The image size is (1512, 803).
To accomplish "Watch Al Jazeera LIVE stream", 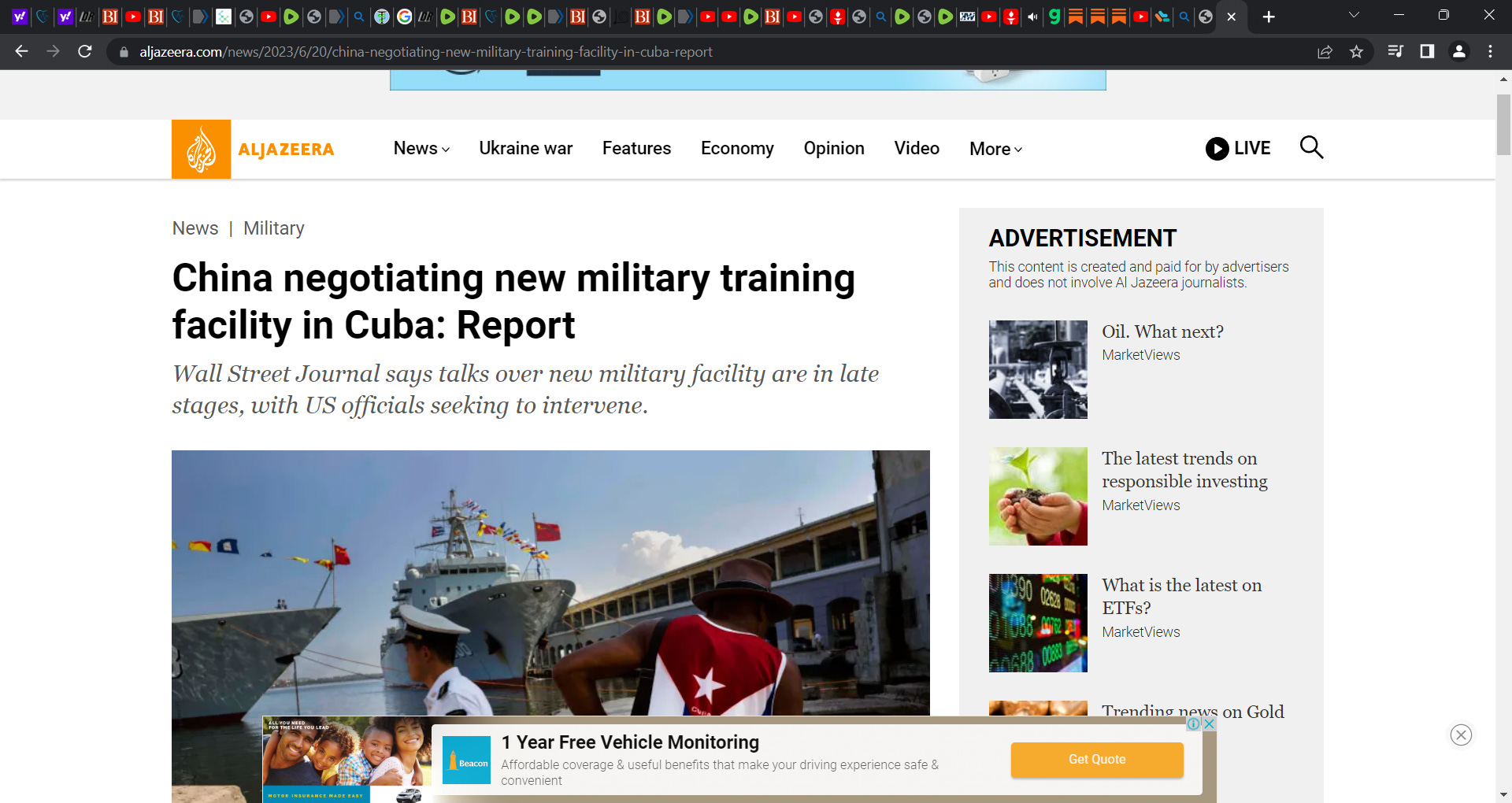I will [1238, 148].
